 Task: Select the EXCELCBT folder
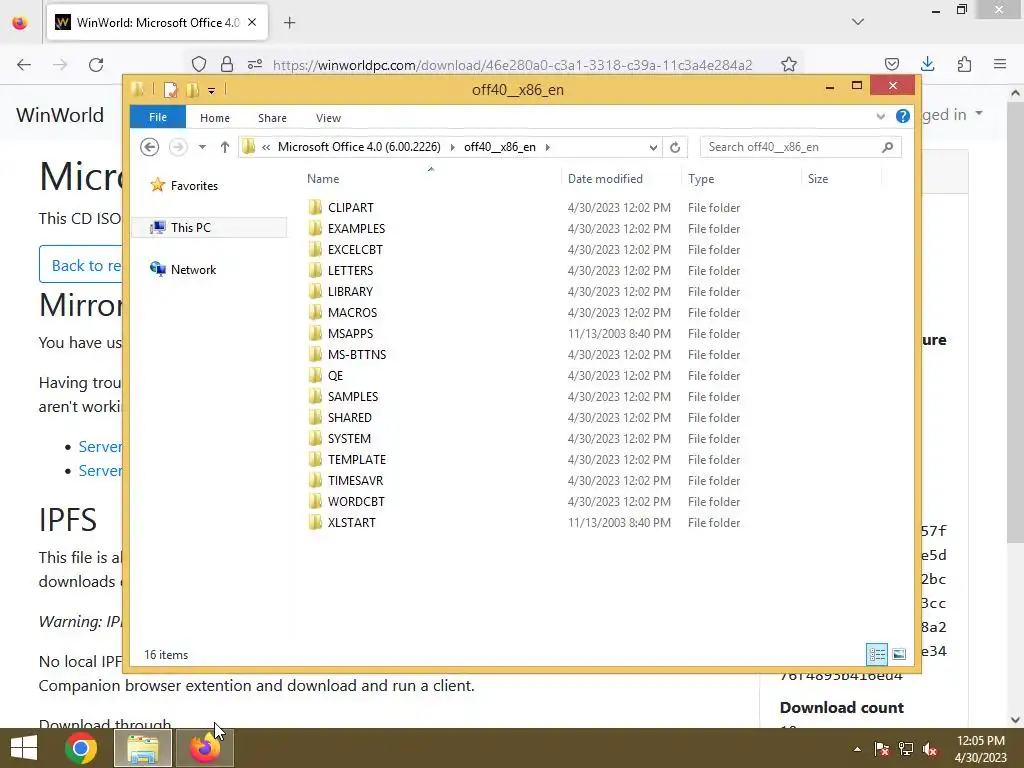tap(355, 249)
